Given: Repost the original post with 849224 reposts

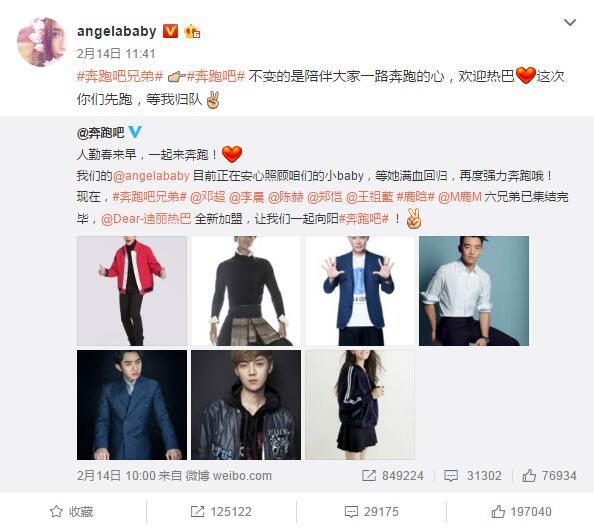Looking at the screenshot, I should pos(392,475).
